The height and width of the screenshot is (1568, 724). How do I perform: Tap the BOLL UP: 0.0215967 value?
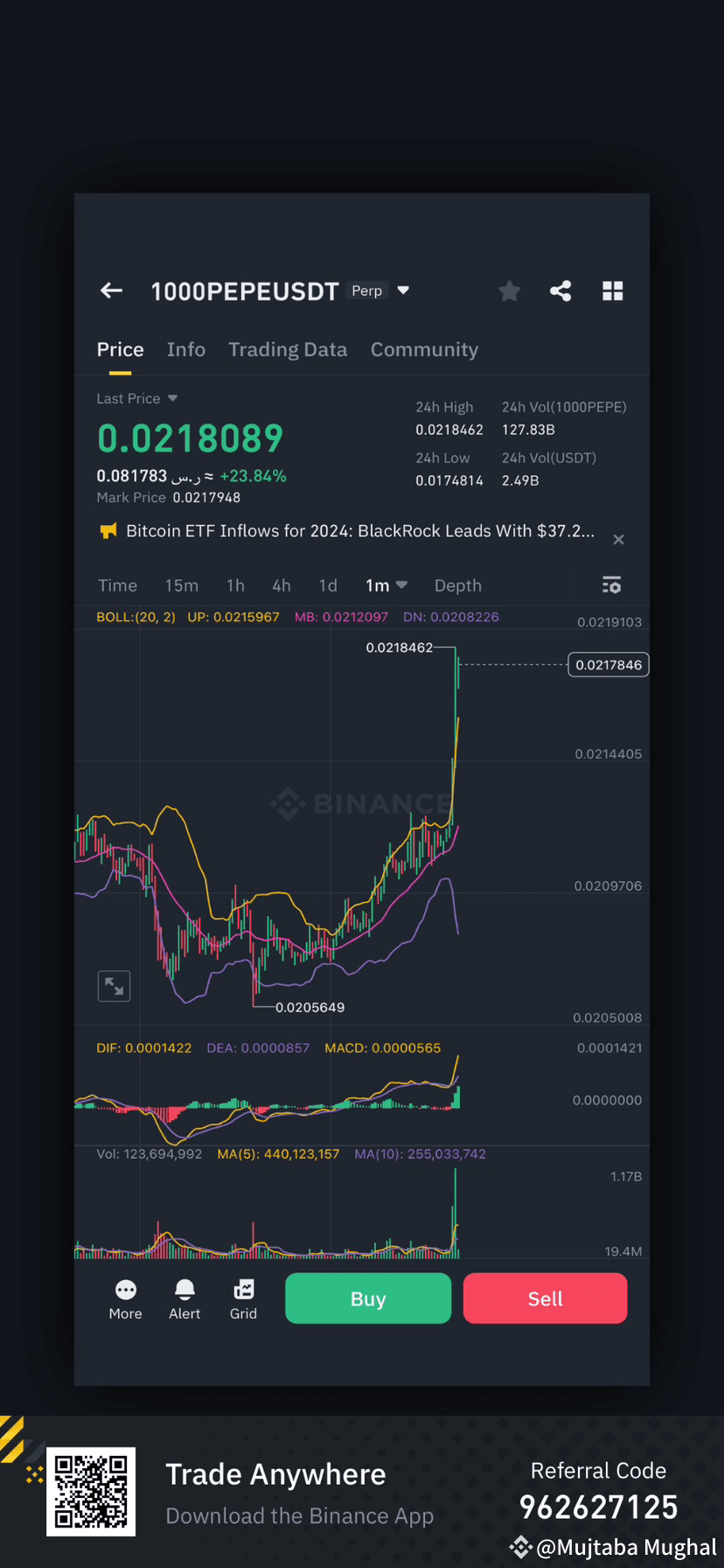point(233,617)
